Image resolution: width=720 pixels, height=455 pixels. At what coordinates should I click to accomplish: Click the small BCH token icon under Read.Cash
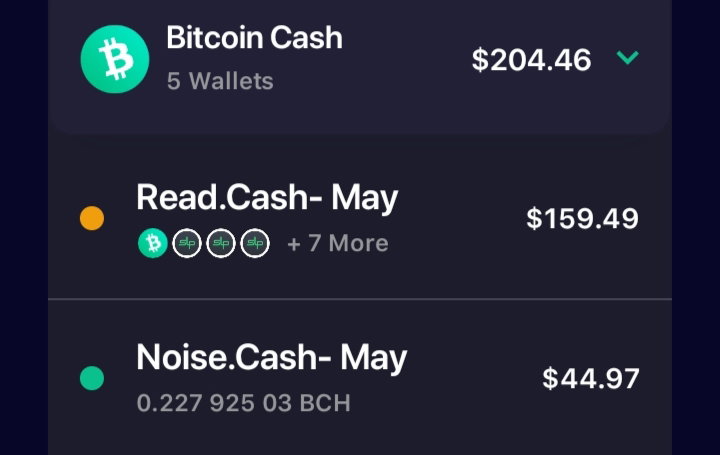(x=153, y=243)
